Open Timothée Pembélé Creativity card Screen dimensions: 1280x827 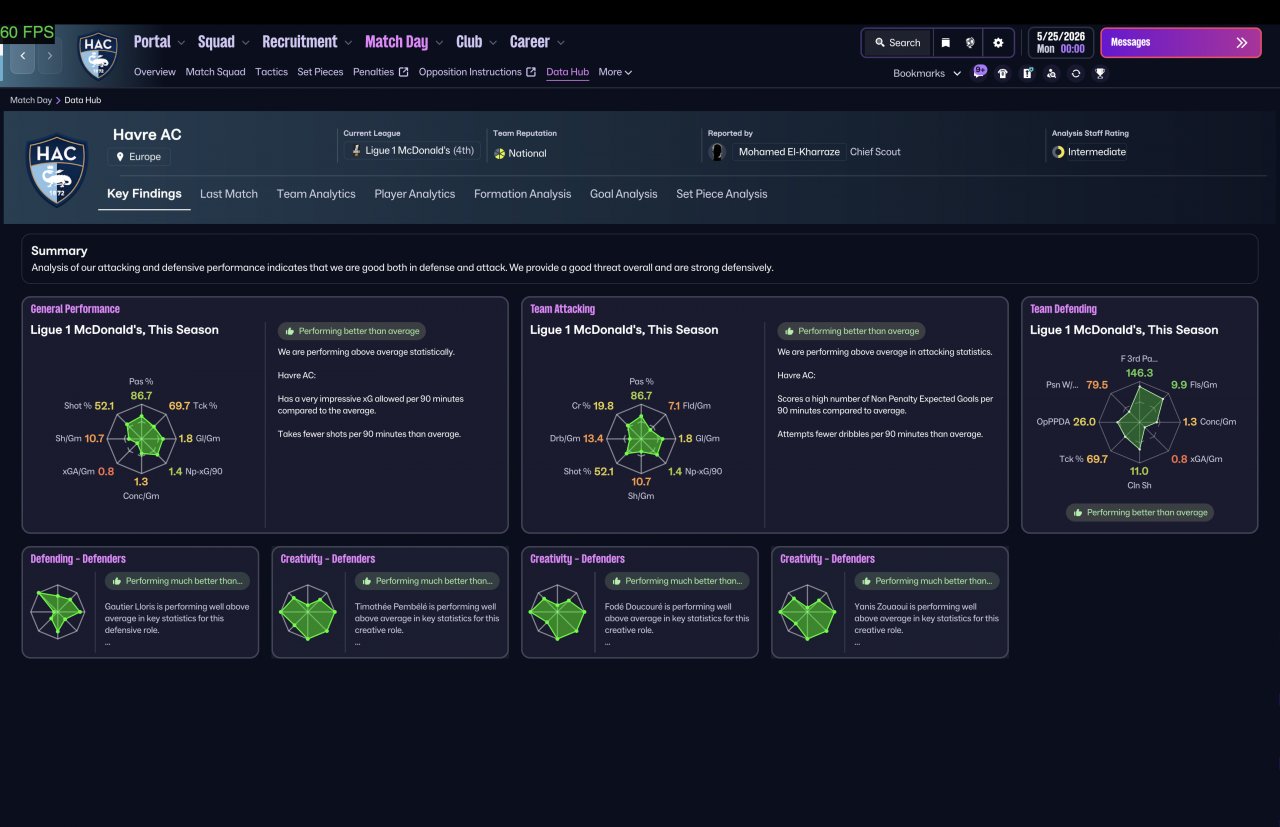tap(390, 602)
